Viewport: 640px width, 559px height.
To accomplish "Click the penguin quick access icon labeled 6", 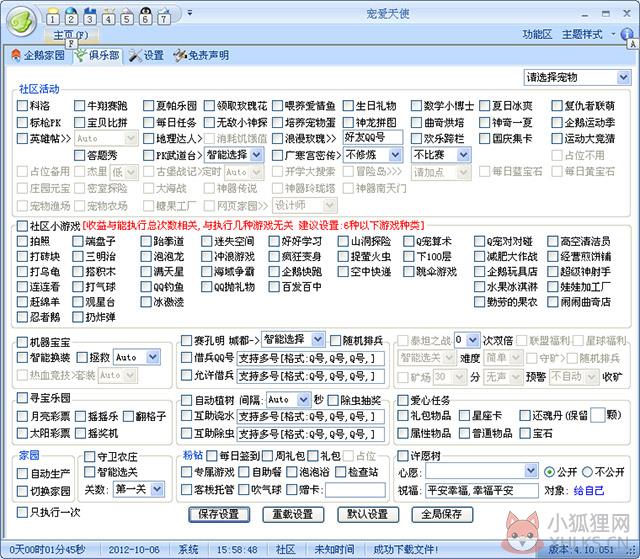I will [x=145, y=17].
